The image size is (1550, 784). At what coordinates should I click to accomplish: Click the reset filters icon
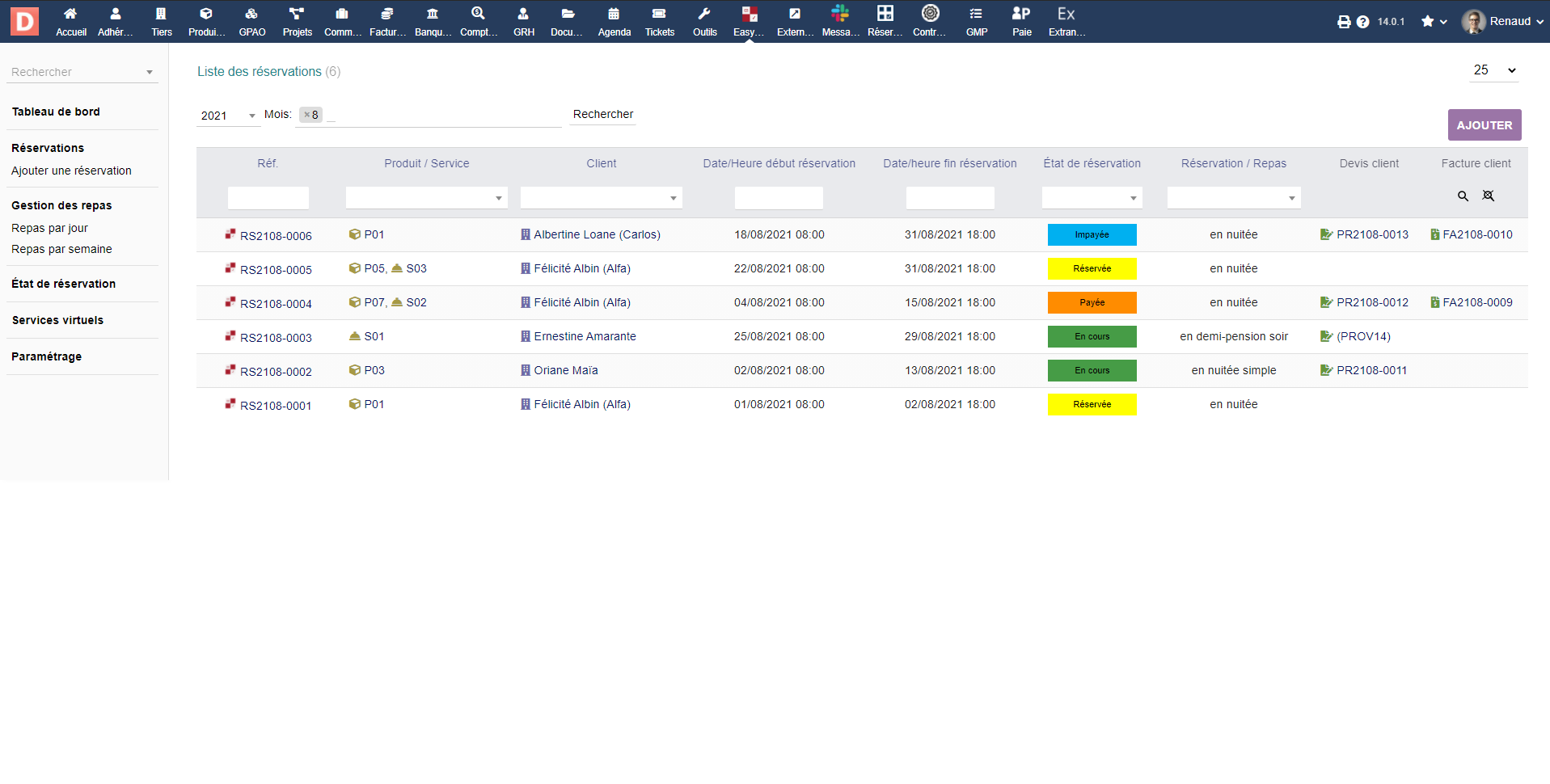(x=1488, y=196)
